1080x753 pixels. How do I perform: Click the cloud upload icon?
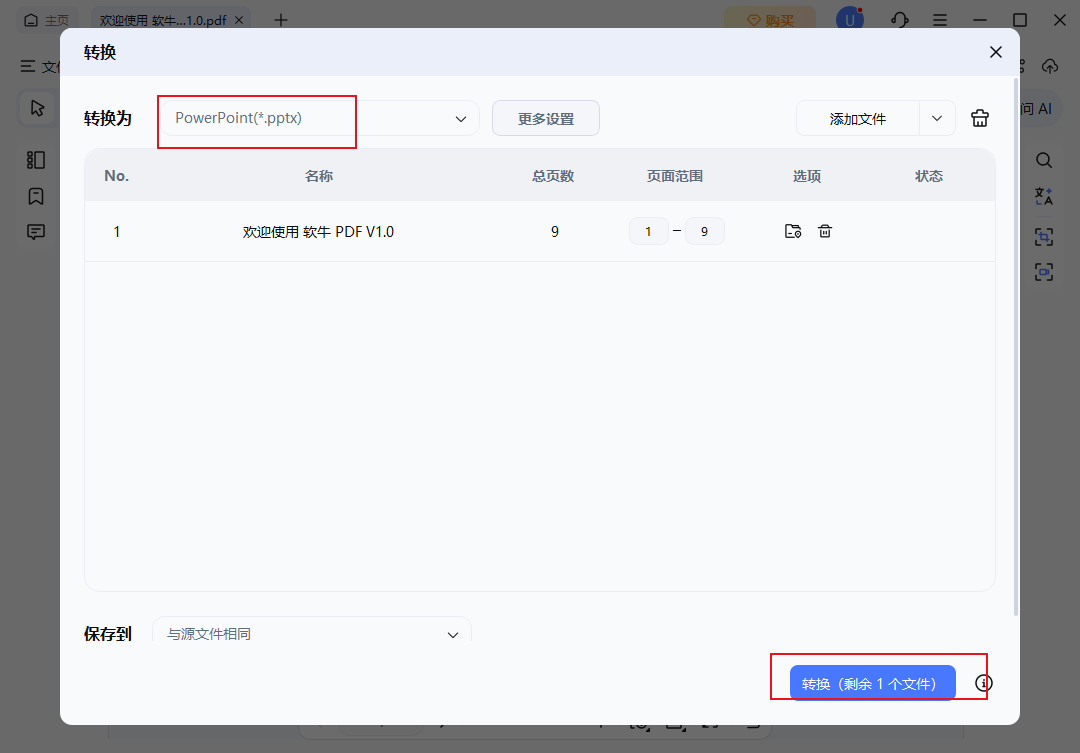pyautogui.click(x=1050, y=66)
